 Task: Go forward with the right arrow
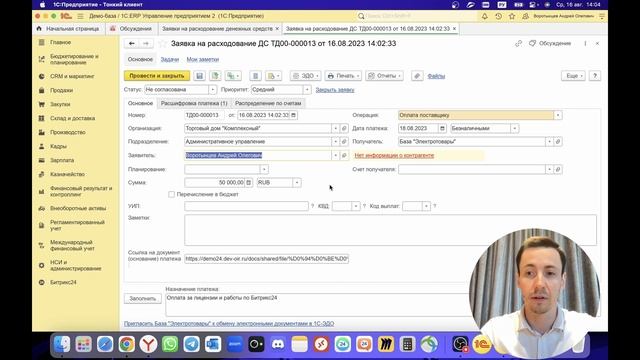[x=146, y=43]
